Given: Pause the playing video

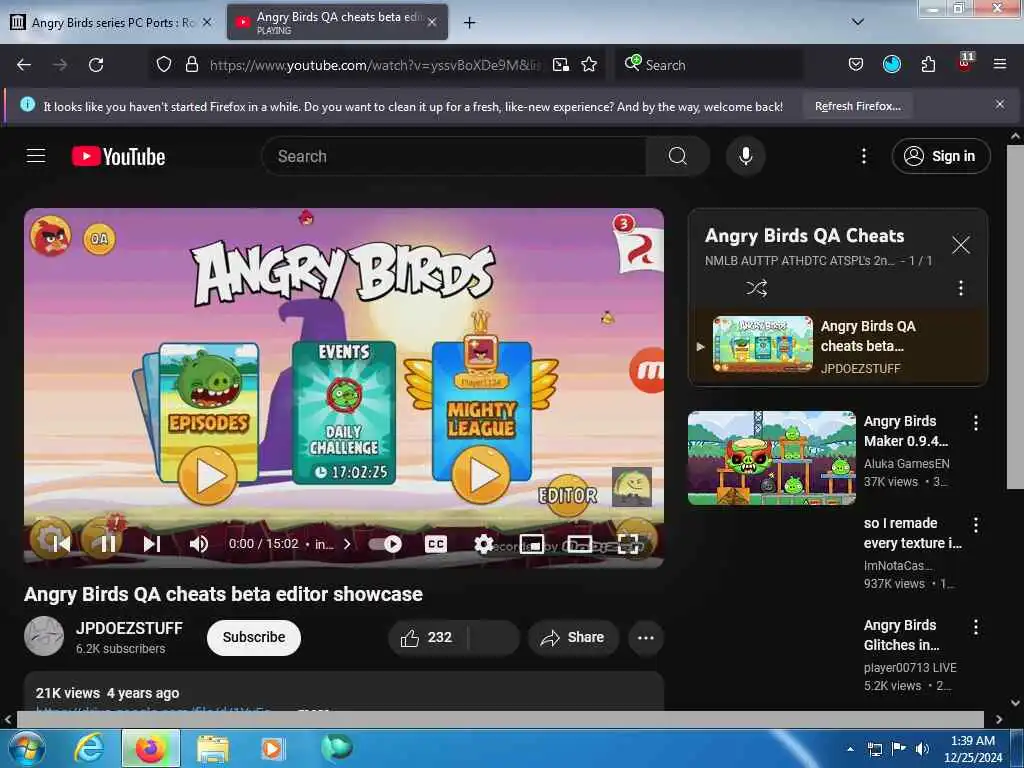Looking at the screenshot, I should click(x=108, y=543).
